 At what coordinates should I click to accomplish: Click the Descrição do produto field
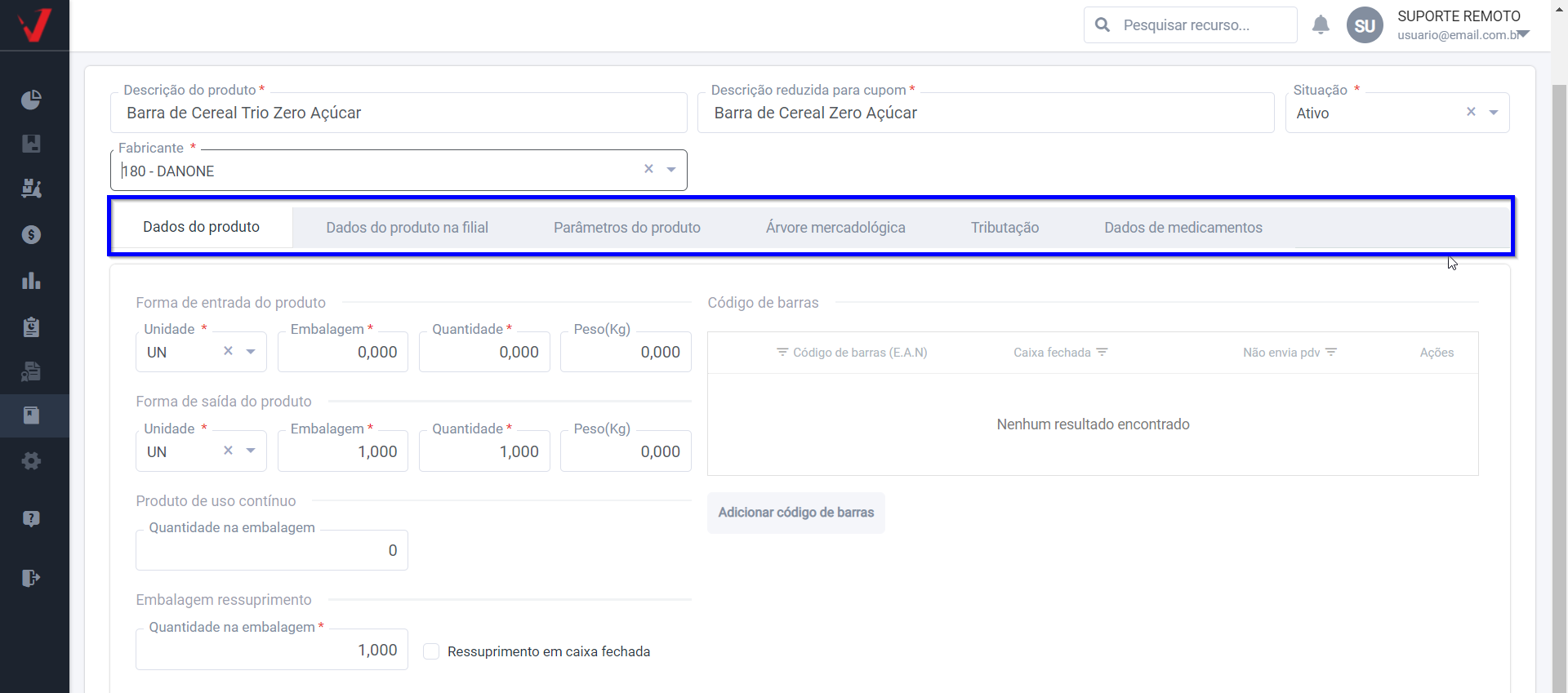(399, 113)
